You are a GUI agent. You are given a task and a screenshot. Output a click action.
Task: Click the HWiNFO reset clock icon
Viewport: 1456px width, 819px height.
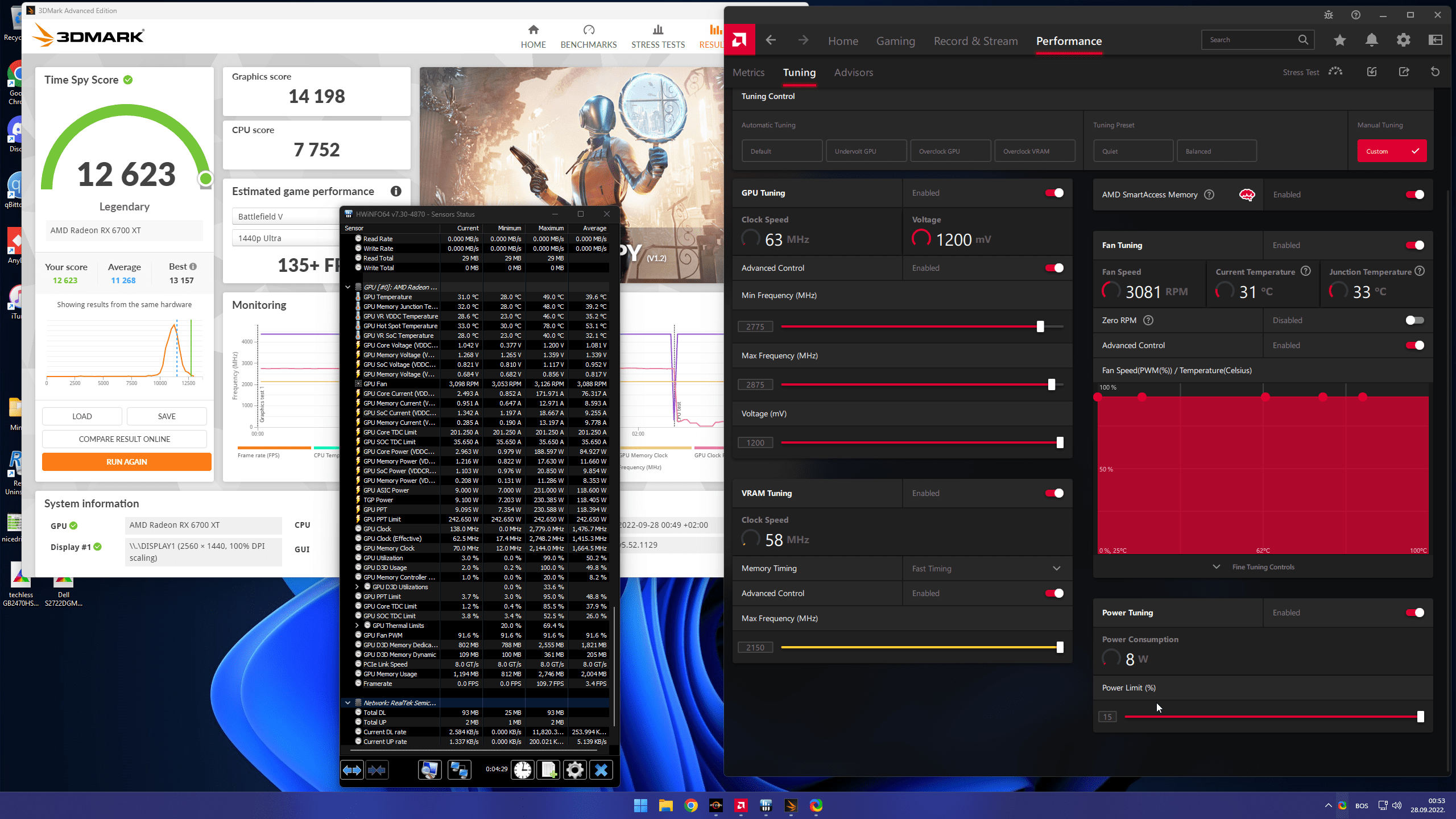[522, 770]
